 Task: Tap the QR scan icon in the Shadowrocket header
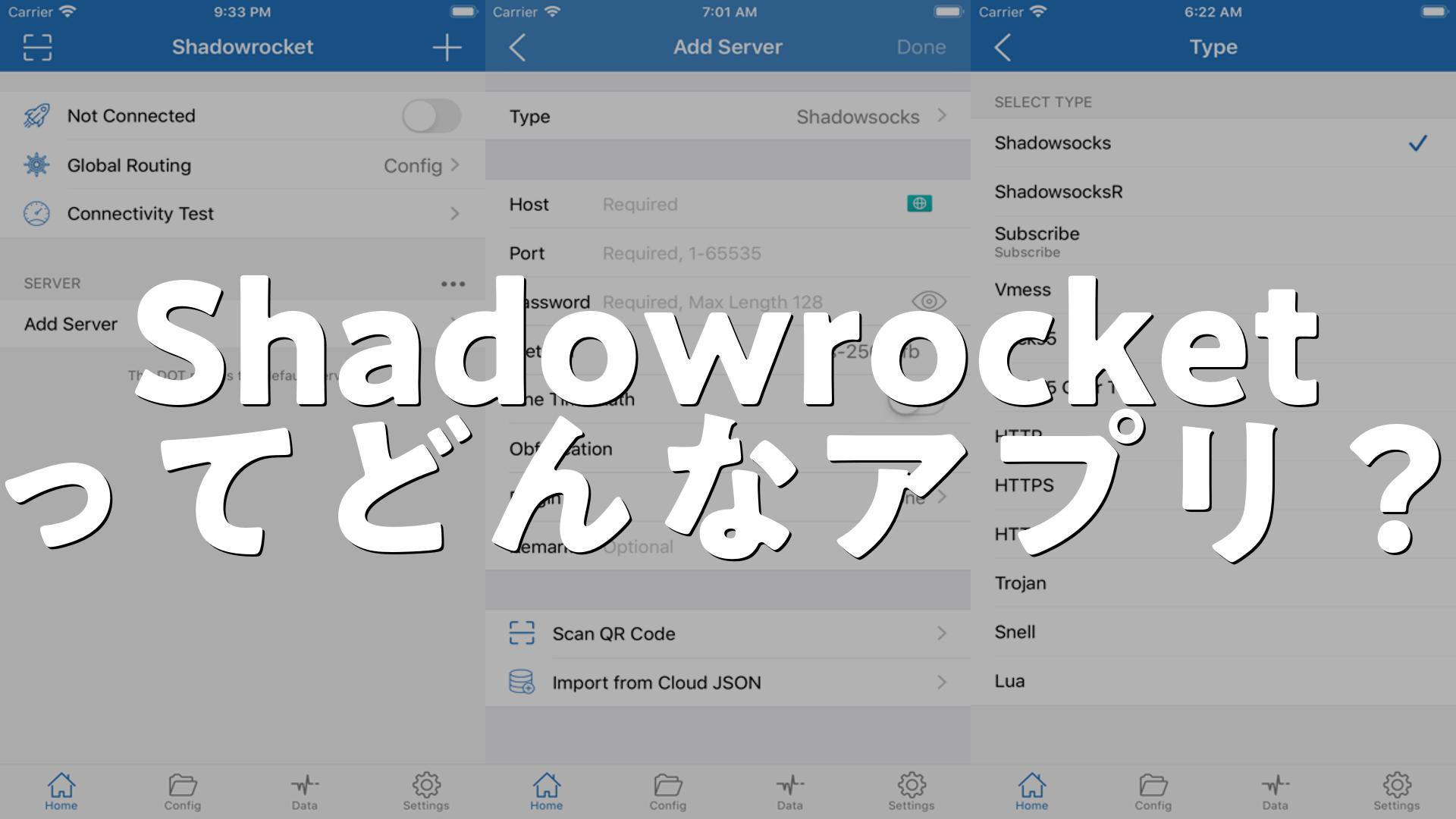tap(37, 47)
